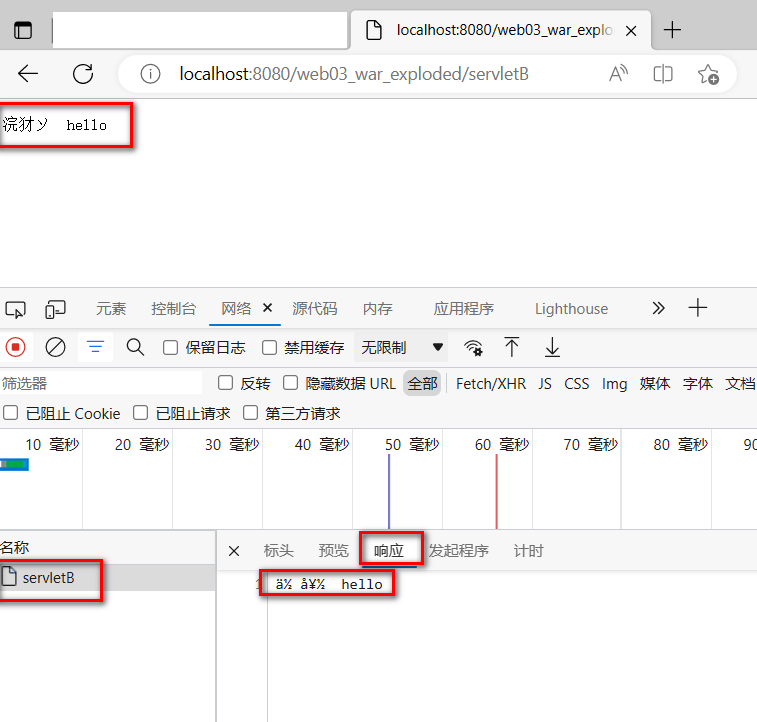Enable 禁用缓存 checkbox
The image size is (757, 722).
269,347
